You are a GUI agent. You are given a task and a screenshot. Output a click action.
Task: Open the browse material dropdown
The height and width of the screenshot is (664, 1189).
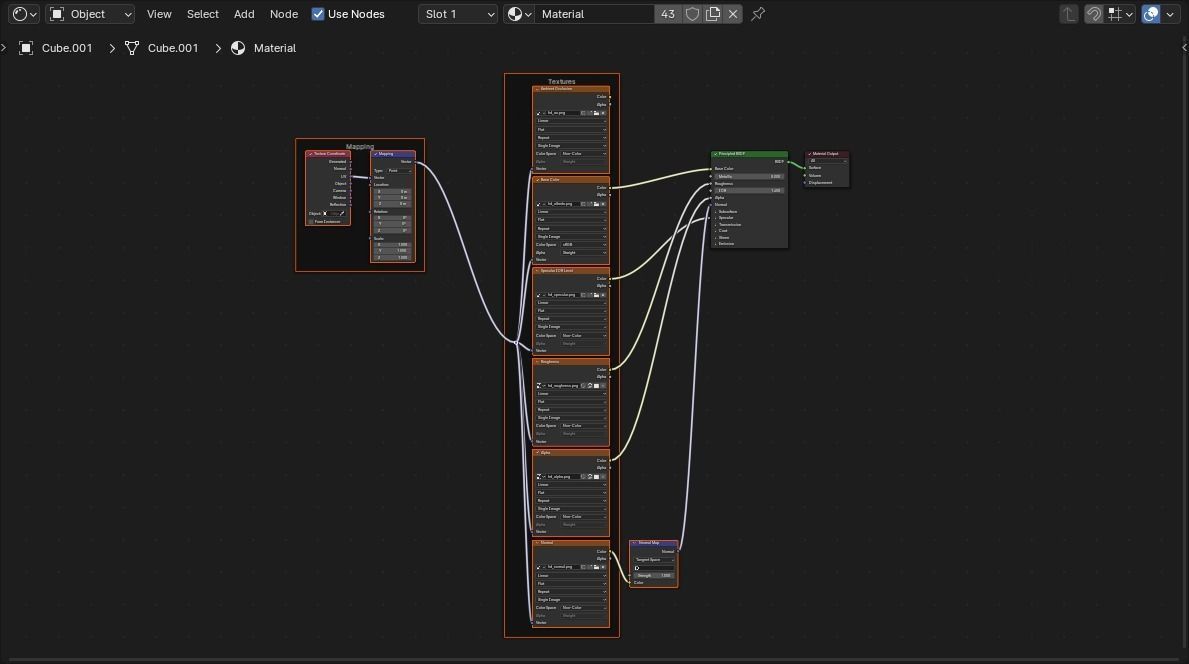[x=519, y=14]
